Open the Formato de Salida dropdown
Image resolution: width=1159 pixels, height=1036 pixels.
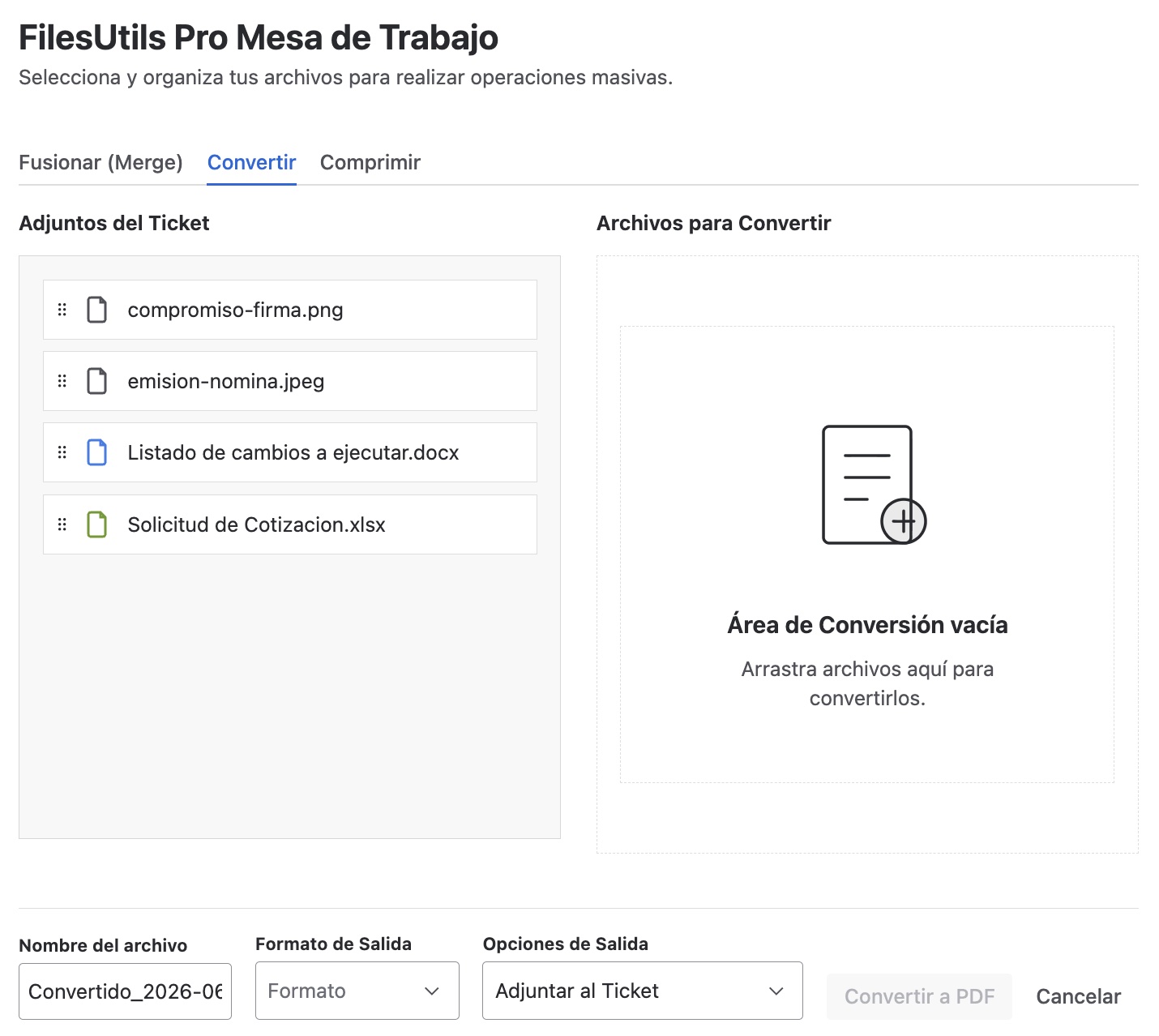pos(357,991)
